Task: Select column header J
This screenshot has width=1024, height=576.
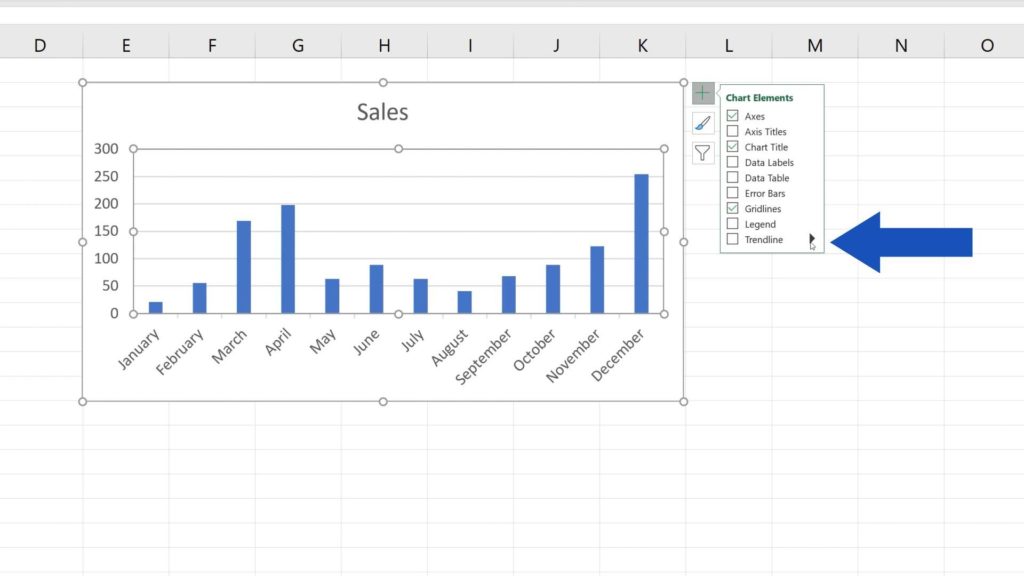Action: [x=556, y=45]
